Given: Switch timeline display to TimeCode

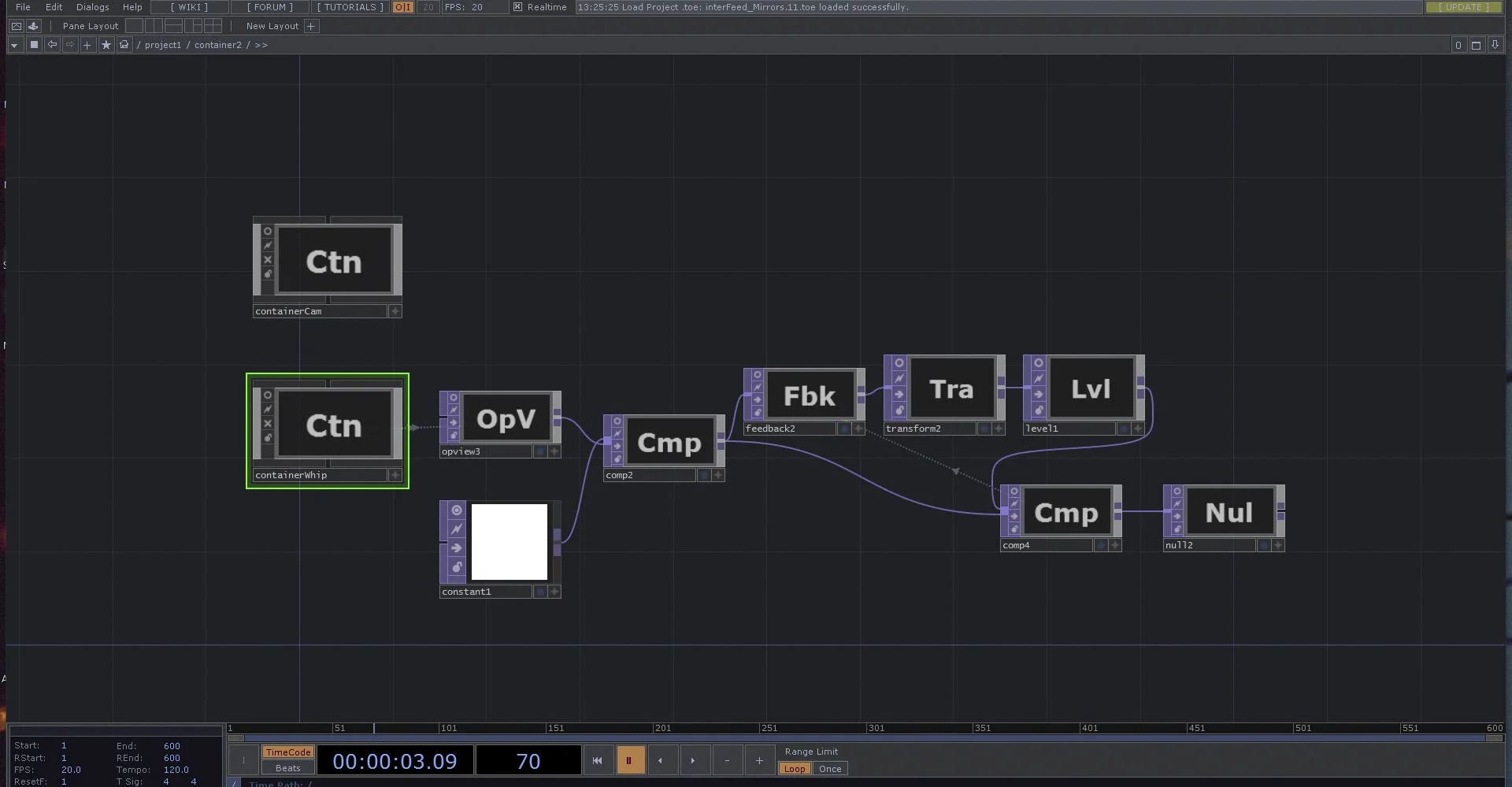Looking at the screenshot, I should coord(288,752).
